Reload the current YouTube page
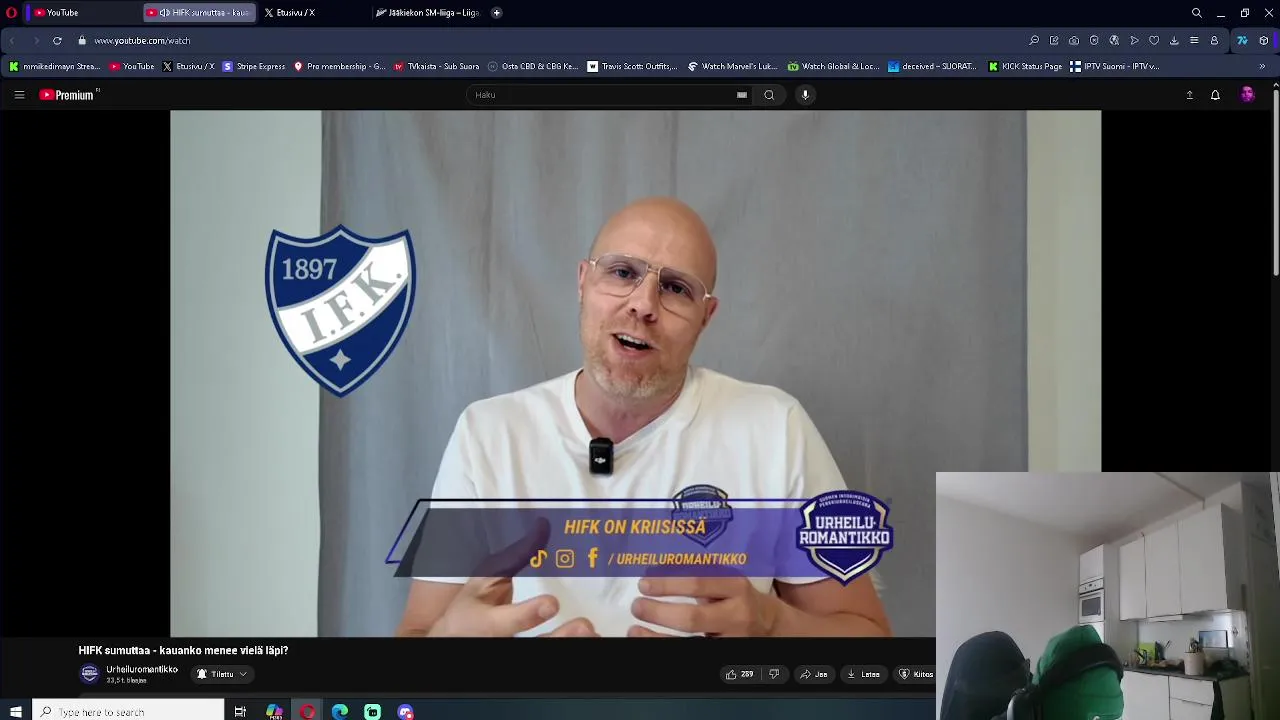The height and width of the screenshot is (720, 1280). pyautogui.click(x=57, y=41)
